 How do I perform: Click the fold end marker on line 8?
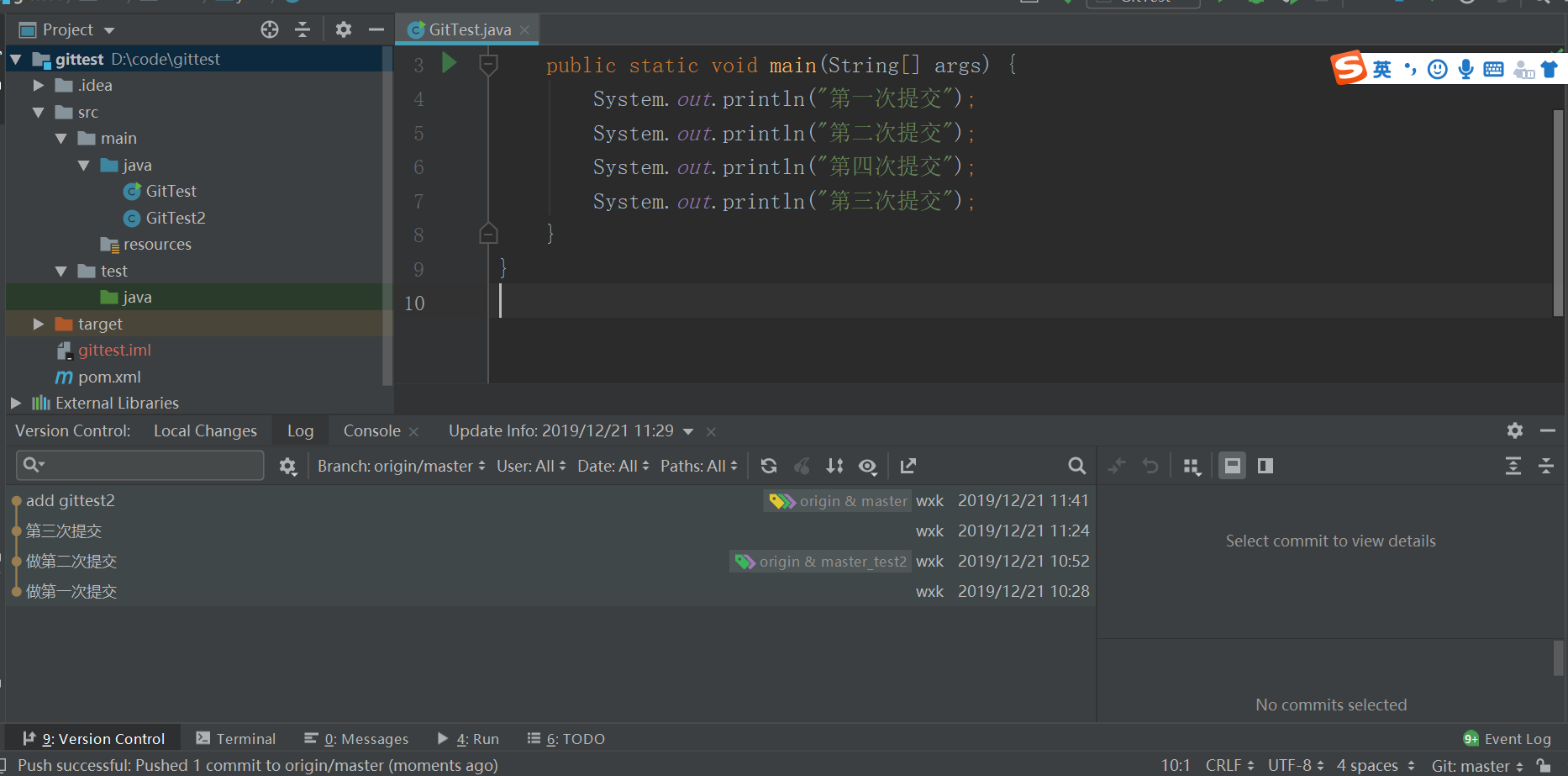click(488, 234)
